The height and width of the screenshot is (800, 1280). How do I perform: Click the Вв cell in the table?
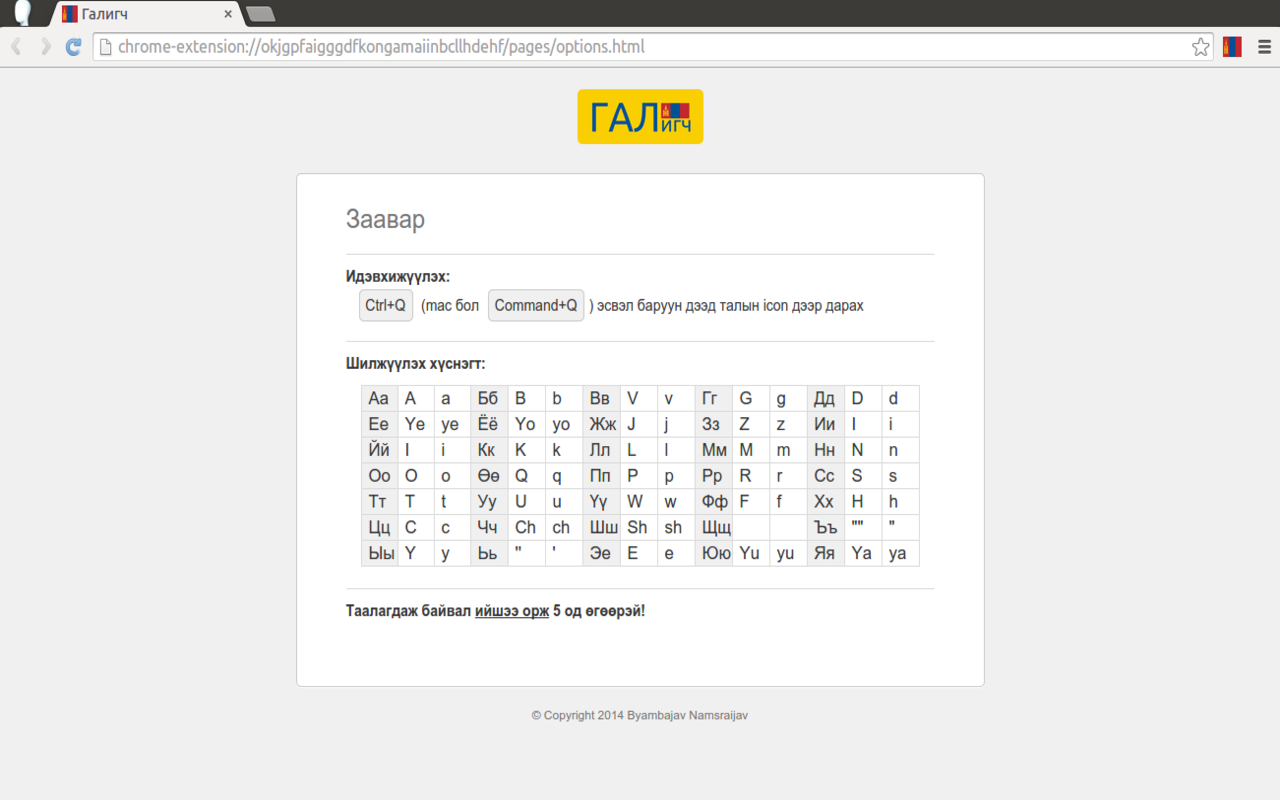click(x=601, y=398)
